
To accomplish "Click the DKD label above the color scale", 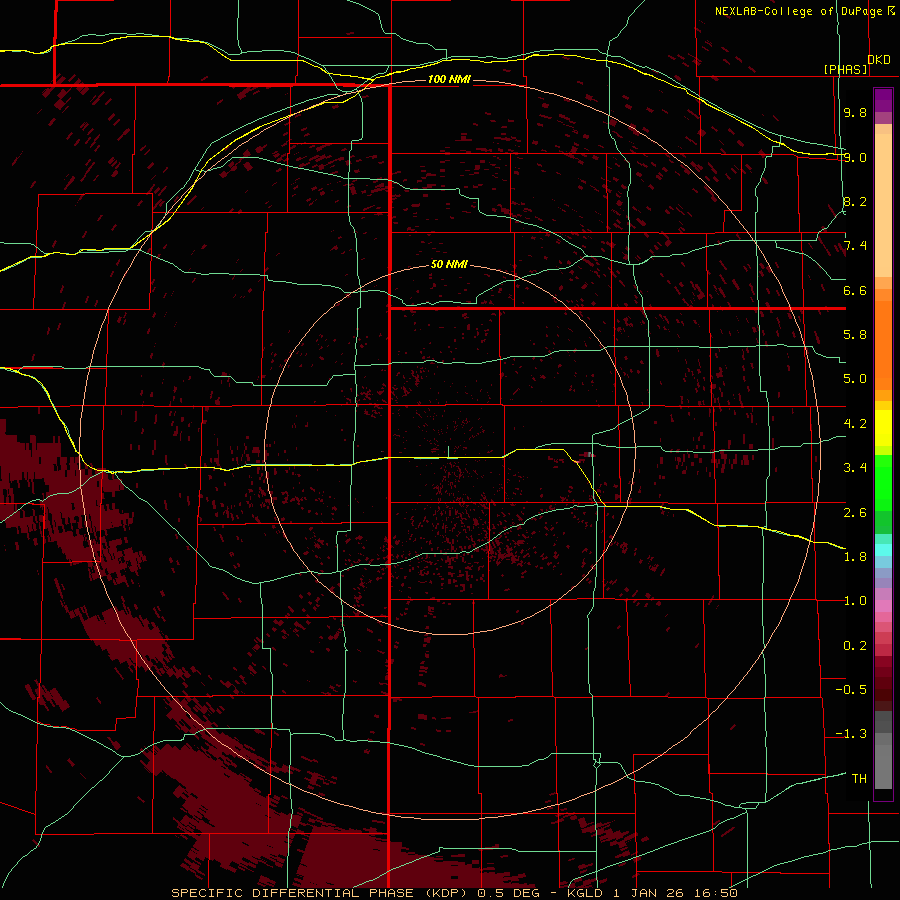I will 879,60.
